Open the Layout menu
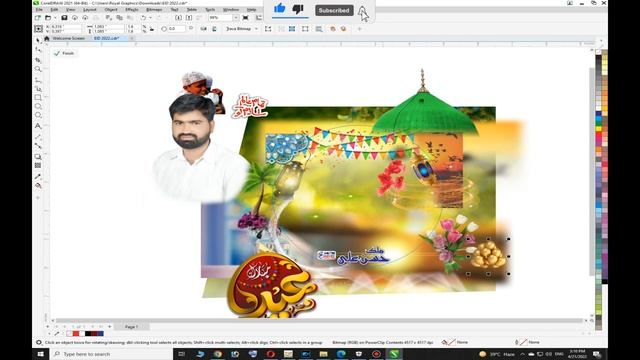Viewport: 640px width, 360px height. (x=90, y=9)
